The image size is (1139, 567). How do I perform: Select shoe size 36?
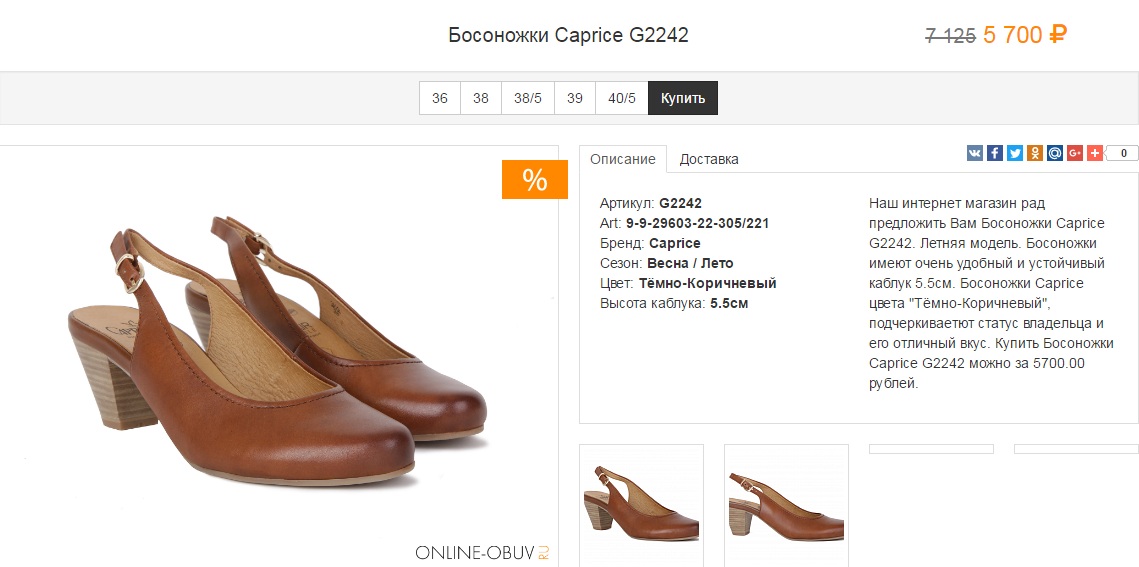pos(440,98)
